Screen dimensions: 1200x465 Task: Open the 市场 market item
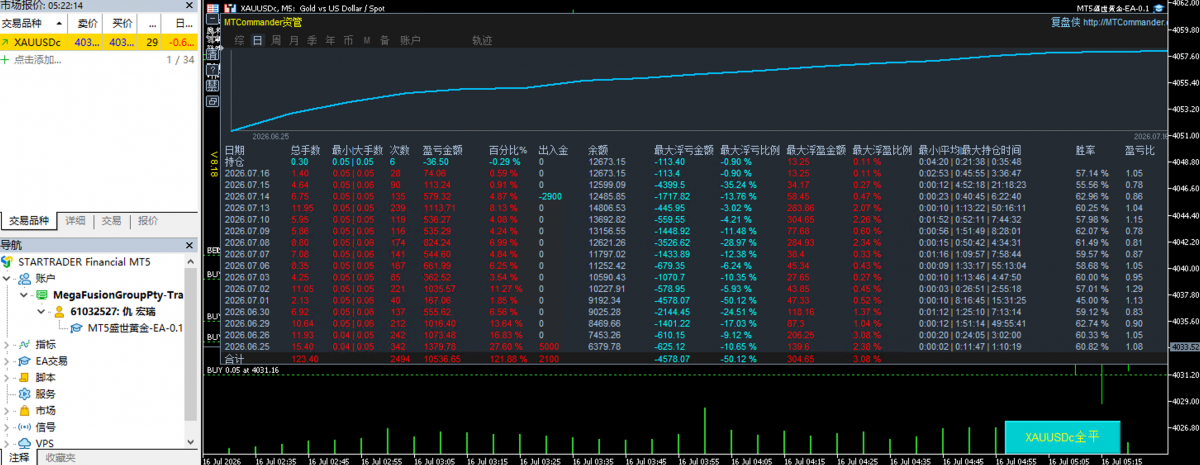pos(45,410)
